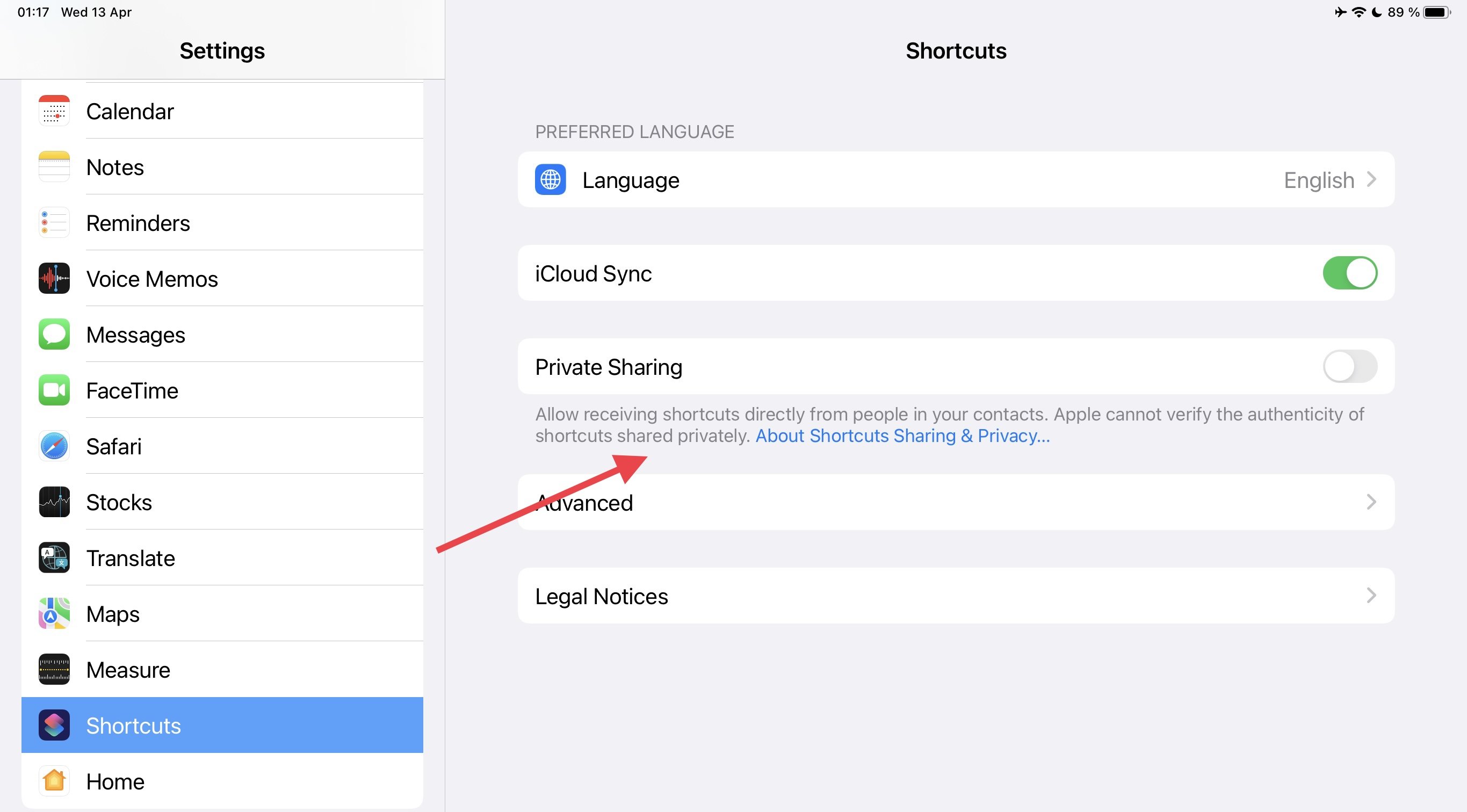Tap the Shortcuts app icon in sidebar
Screen dimensions: 1467x812
point(54,725)
